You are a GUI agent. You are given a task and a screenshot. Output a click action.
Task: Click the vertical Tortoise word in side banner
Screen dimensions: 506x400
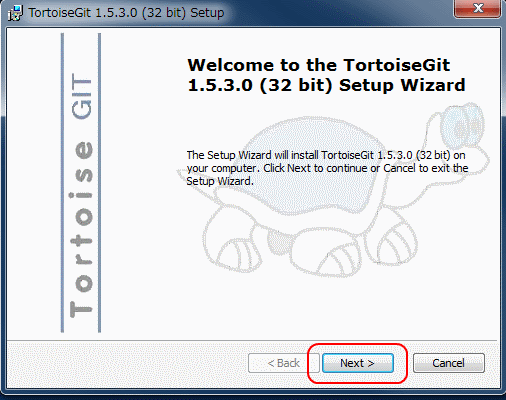[x=81, y=229]
